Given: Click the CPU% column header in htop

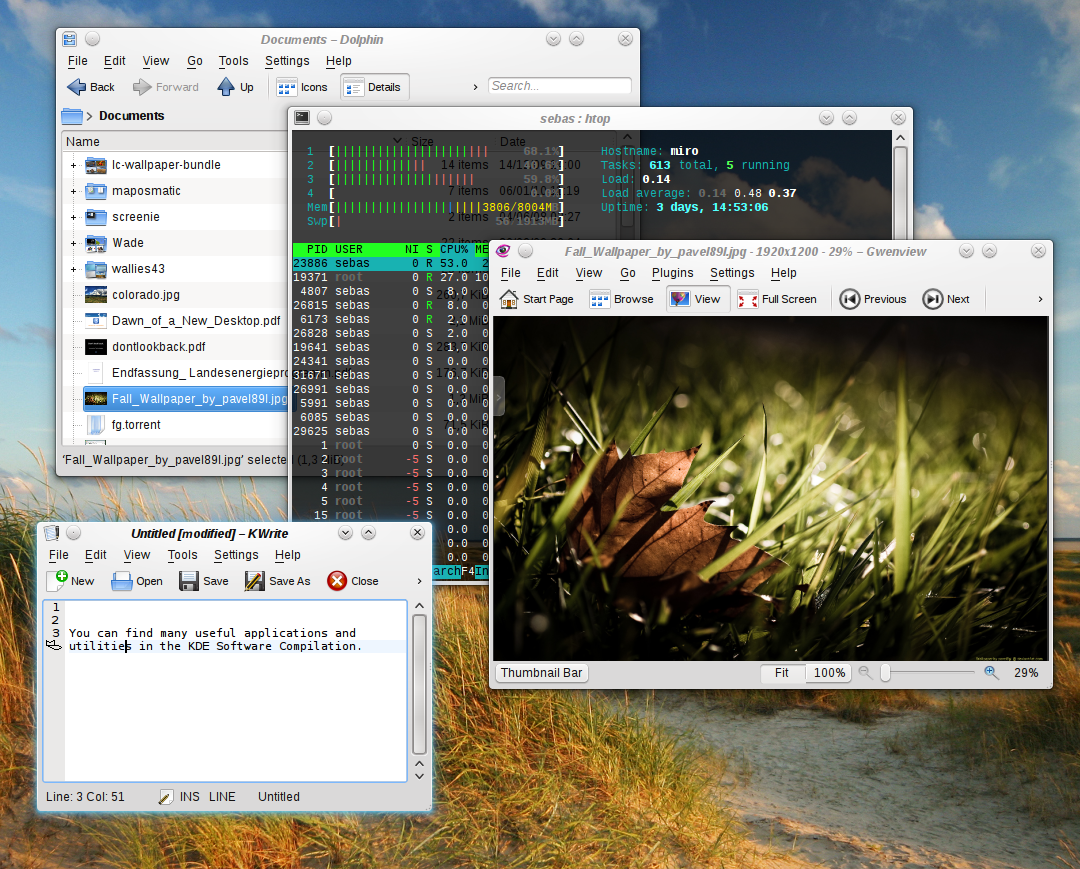Looking at the screenshot, I should click(x=454, y=249).
